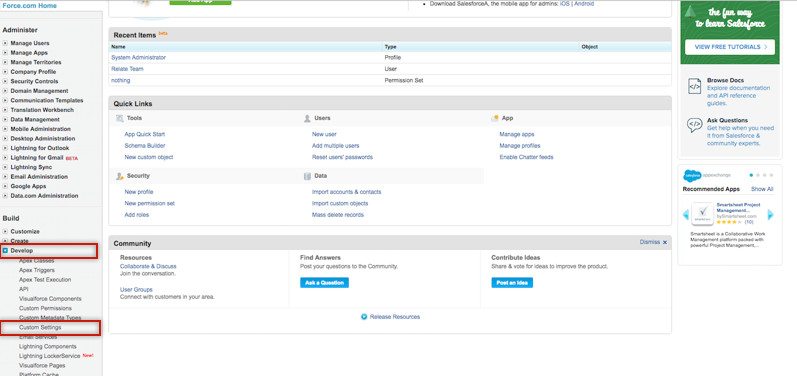Image resolution: width=797 pixels, height=376 pixels.
Task: Click the Users icon in Quick Links
Action: [307, 118]
